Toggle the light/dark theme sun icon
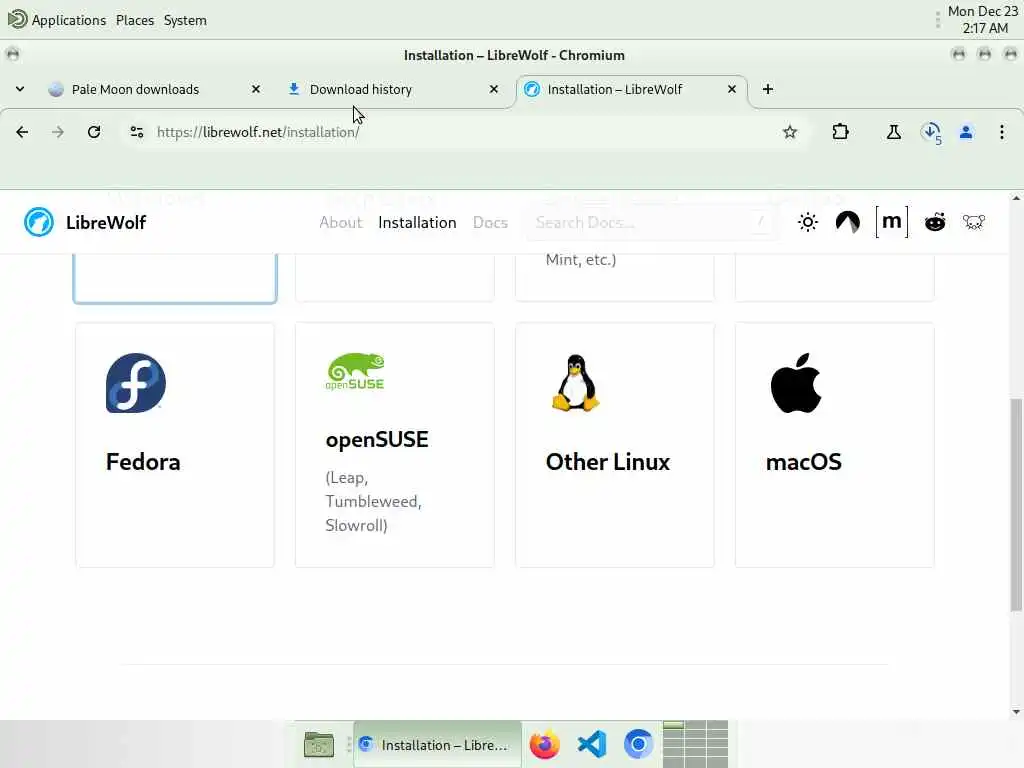The image size is (1024, 768). click(x=808, y=223)
